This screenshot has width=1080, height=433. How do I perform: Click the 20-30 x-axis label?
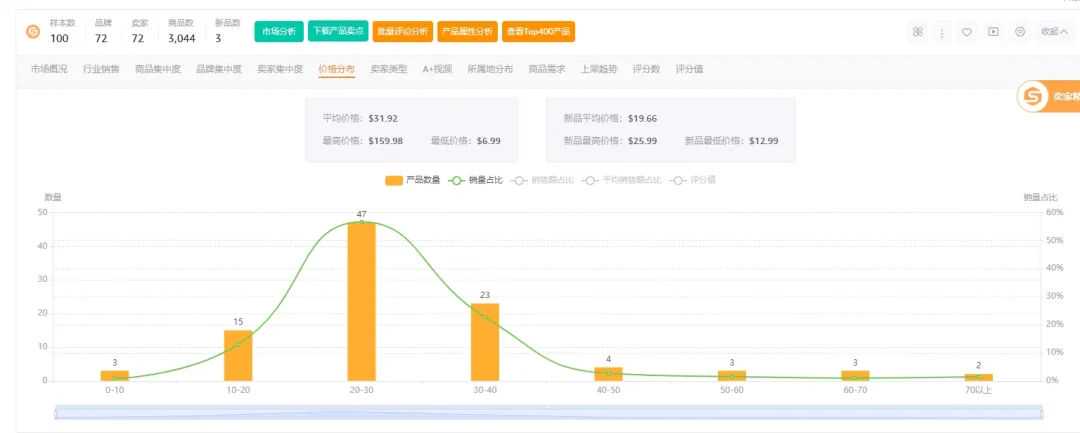pos(362,390)
